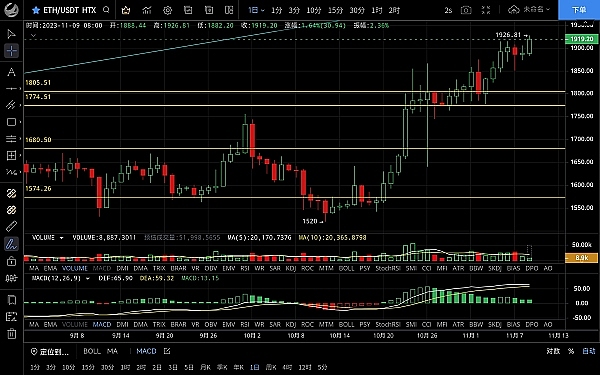Select the 3日 period in the bottom row

coord(173,367)
